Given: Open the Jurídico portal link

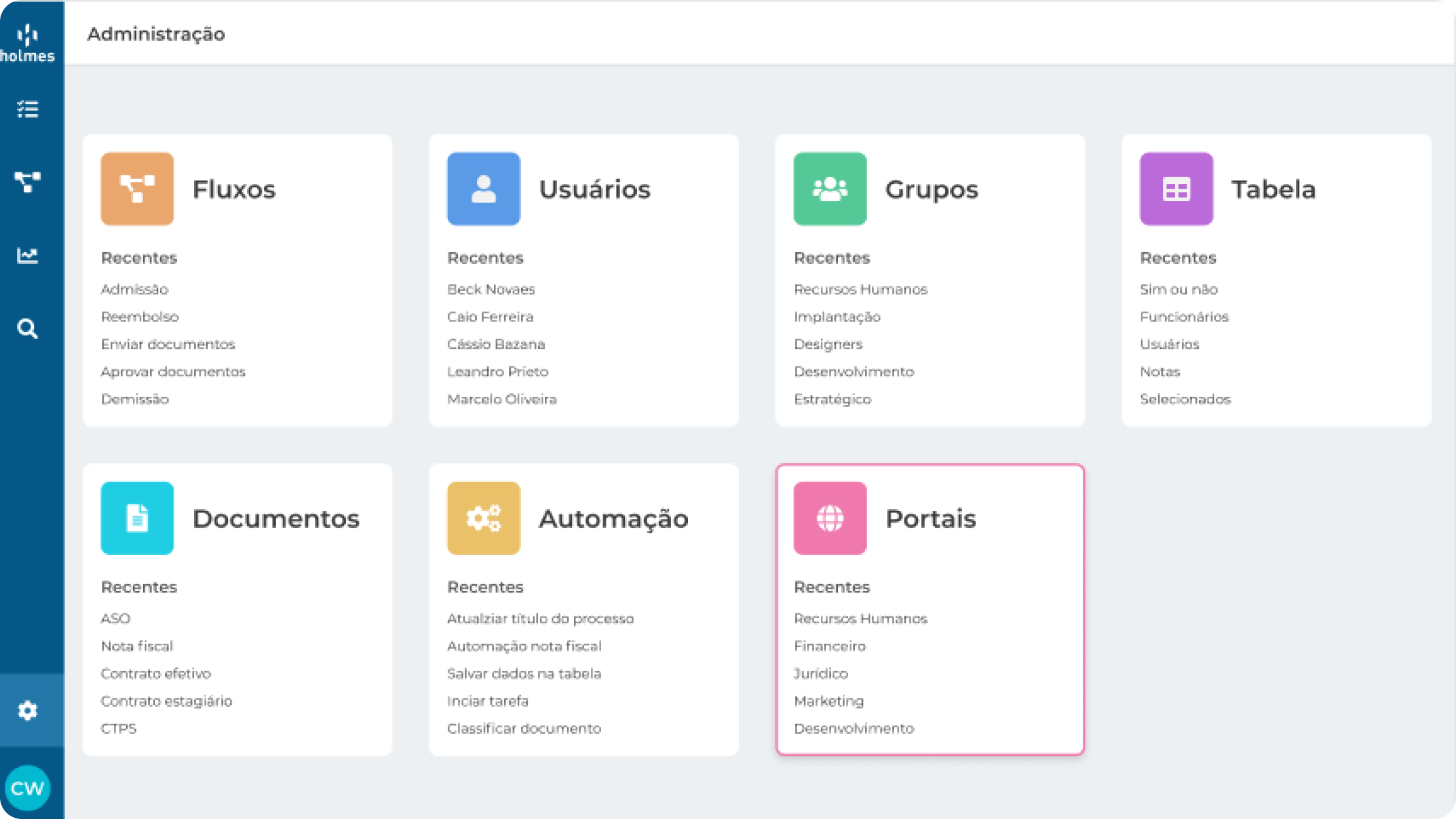Looking at the screenshot, I should 821,673.
